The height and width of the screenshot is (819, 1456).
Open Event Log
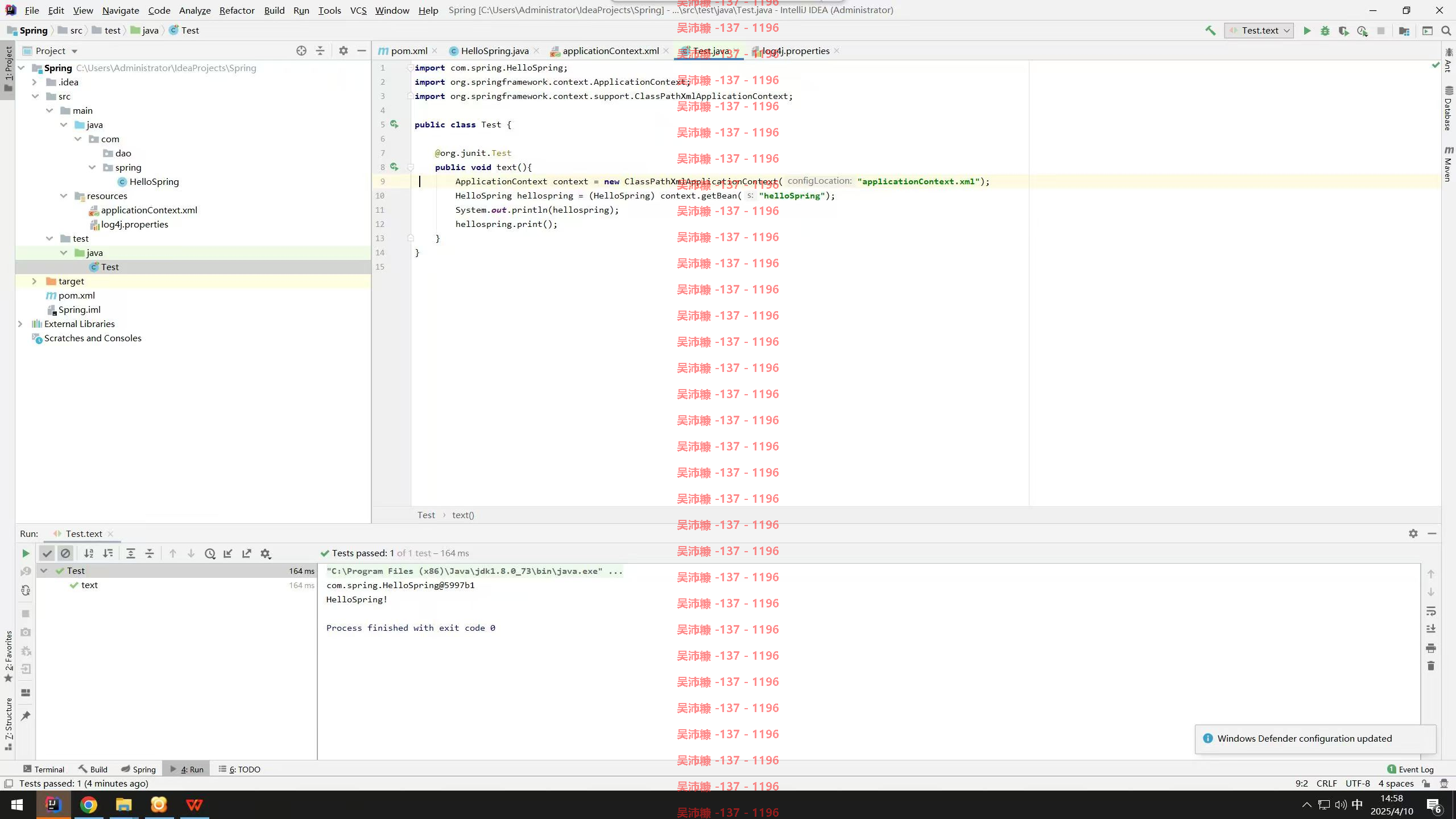[x=1410, y=769]
